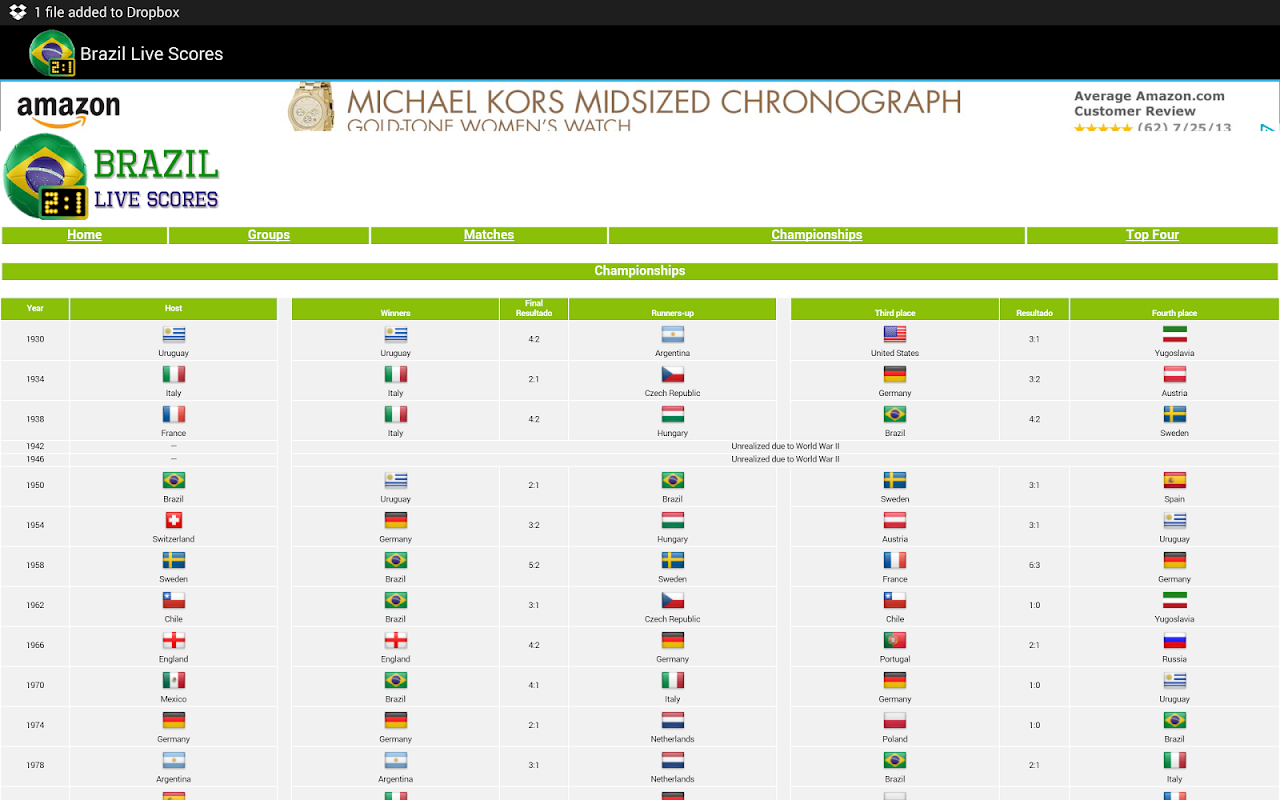The height and width of the screenshot is (800, 1280).
Task: Open the Top Four navigation tab
Action: pyautogui.click(x=1152, y=235)
